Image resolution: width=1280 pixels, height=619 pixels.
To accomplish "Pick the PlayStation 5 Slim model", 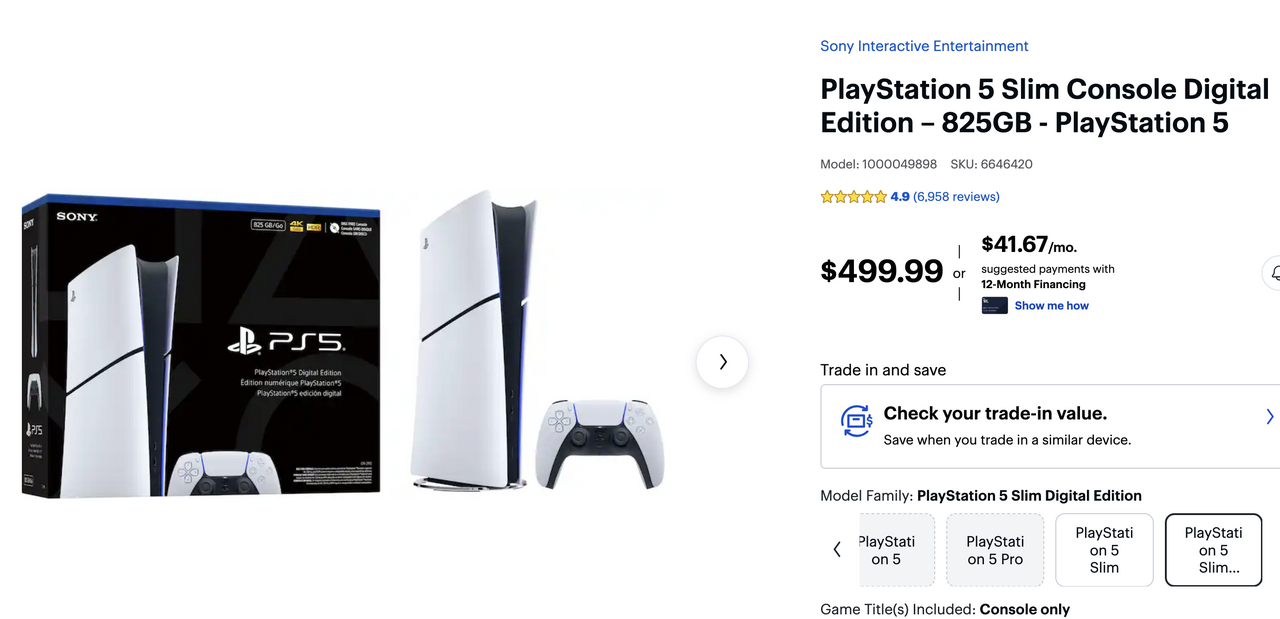I will point(1104,550).
